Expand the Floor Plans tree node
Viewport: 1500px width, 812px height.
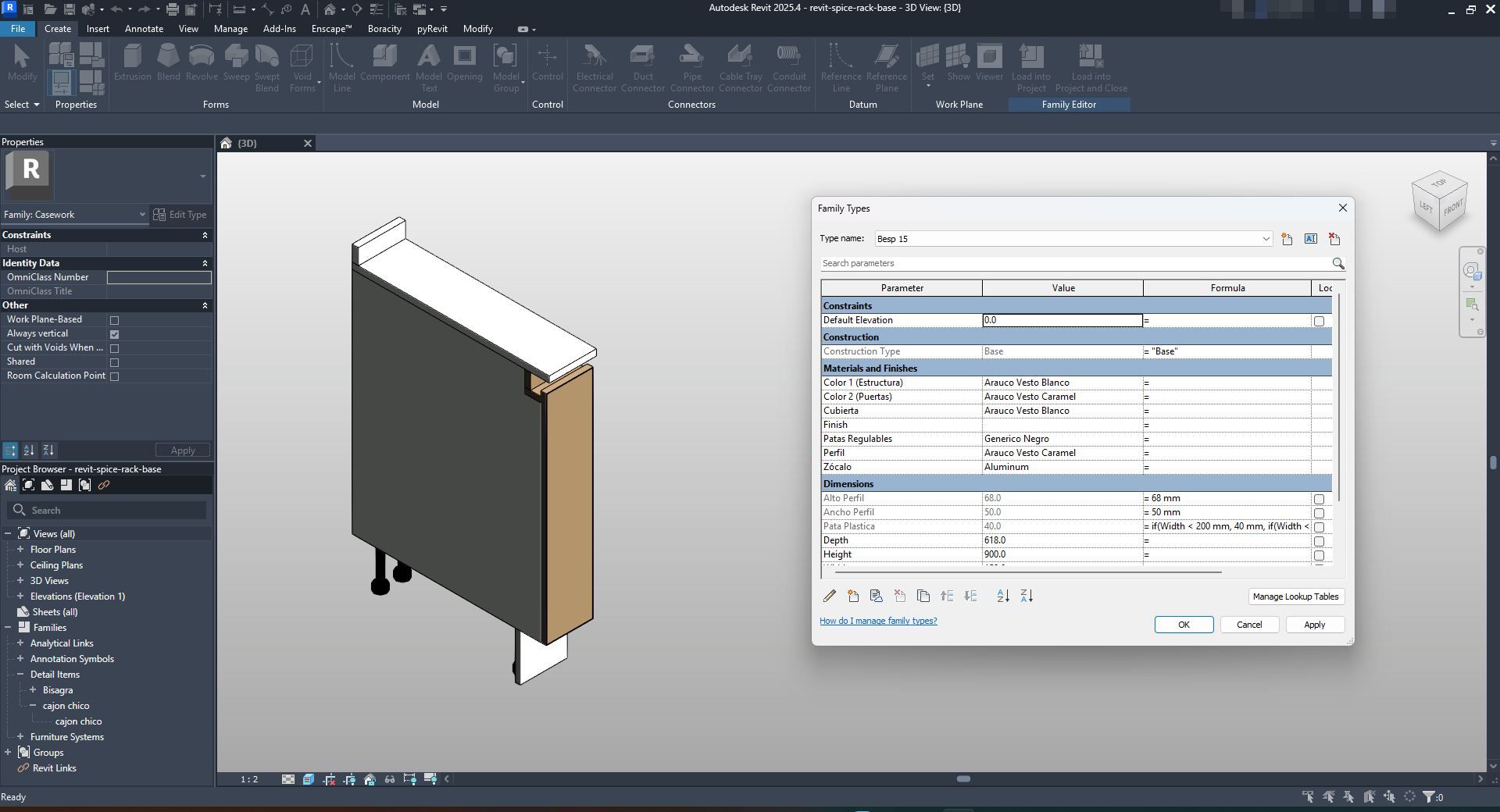(x=20, y=550)
